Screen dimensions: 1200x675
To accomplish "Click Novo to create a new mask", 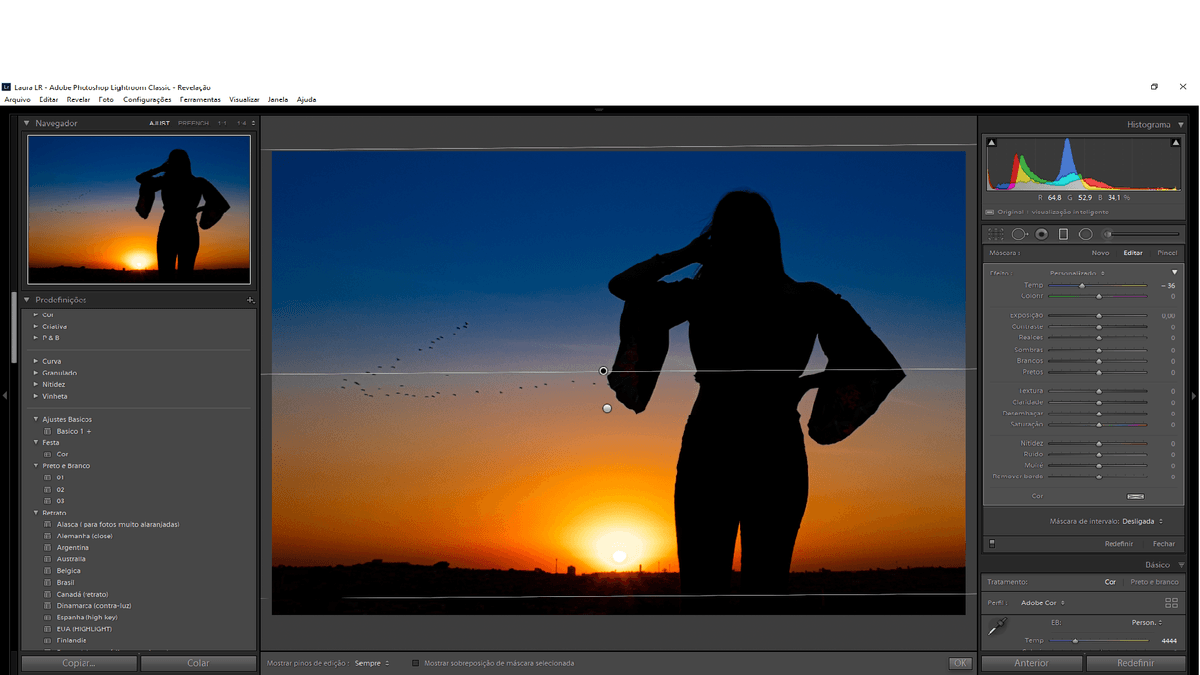I will 1100,253.
